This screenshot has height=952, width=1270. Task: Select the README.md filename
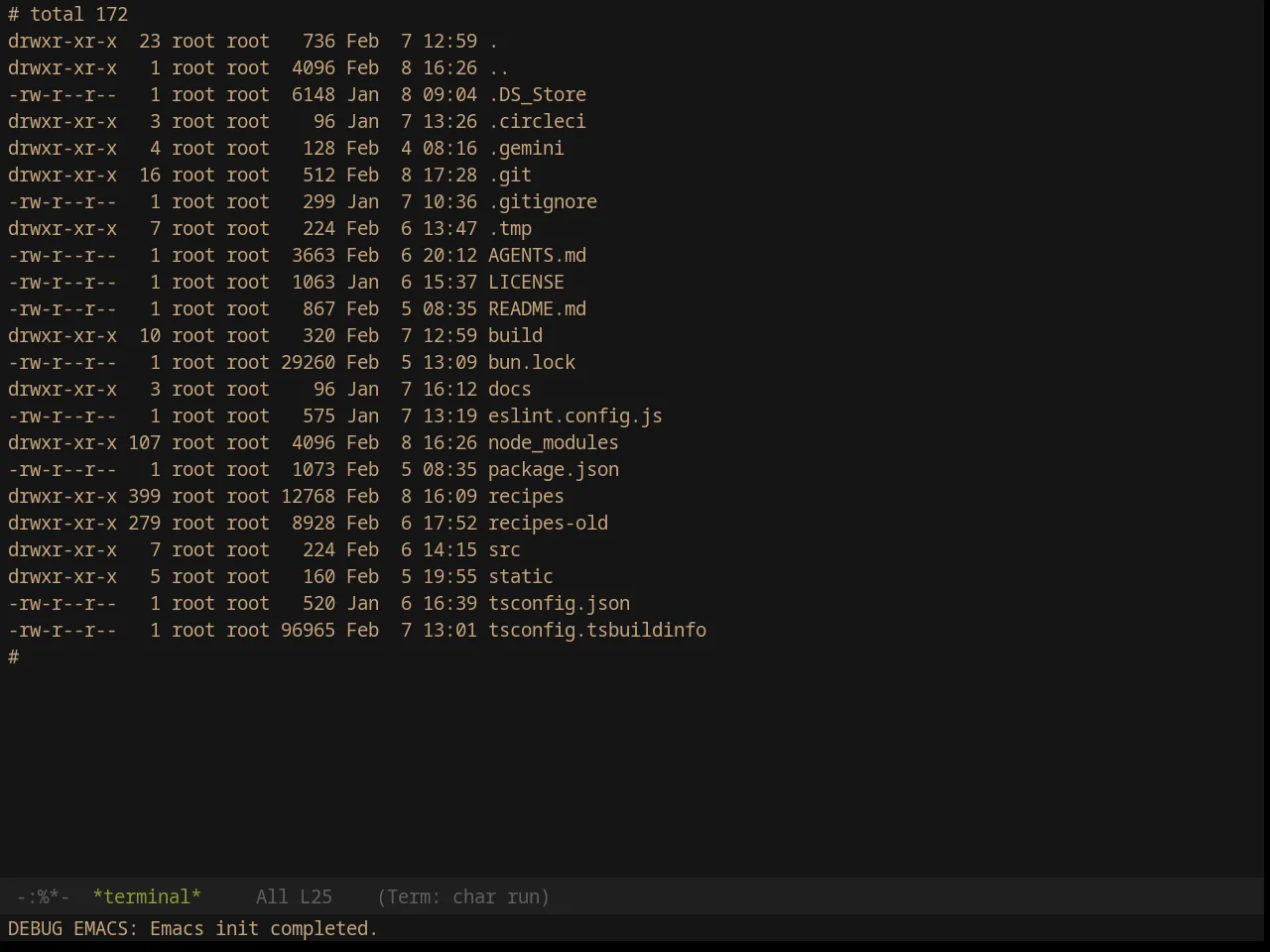(537, 308)
